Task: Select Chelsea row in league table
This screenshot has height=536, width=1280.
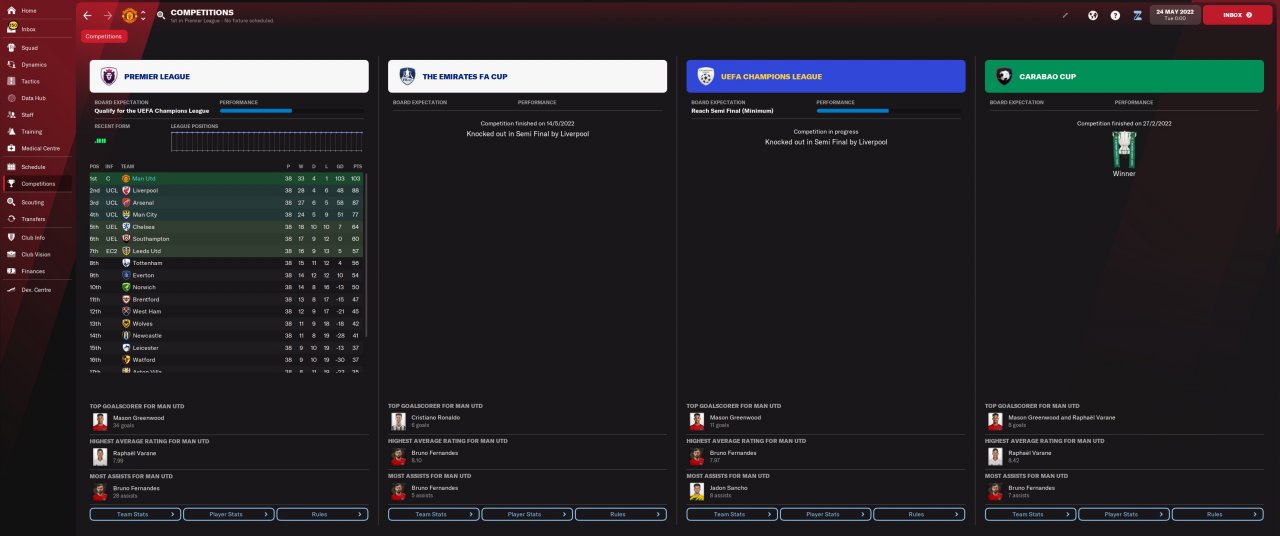Action: pos(228,227)
